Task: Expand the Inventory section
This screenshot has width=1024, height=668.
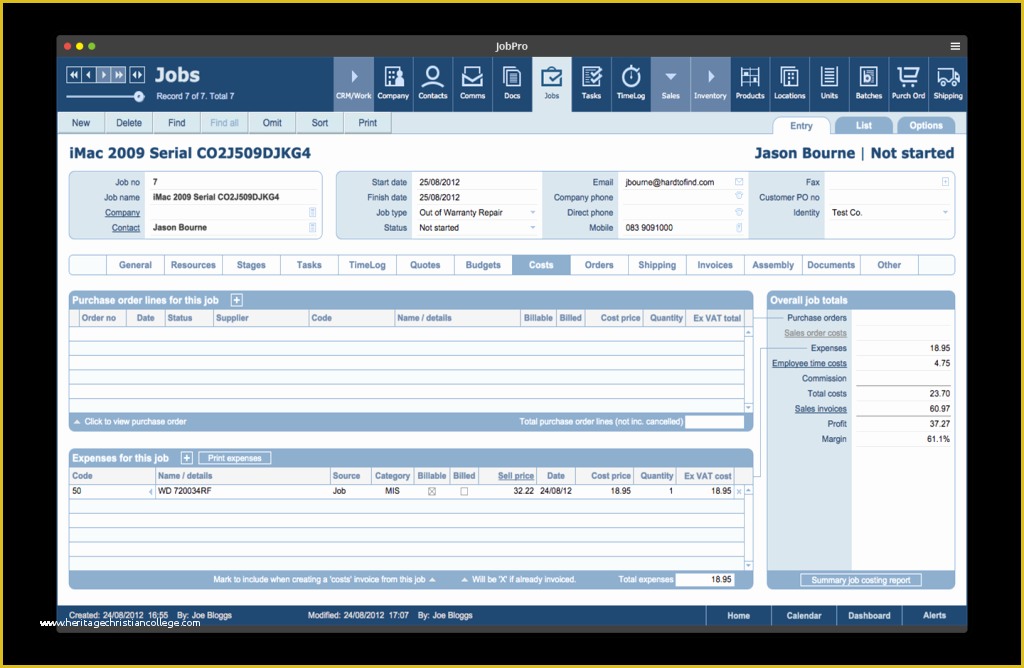Action: pos(711,84)
